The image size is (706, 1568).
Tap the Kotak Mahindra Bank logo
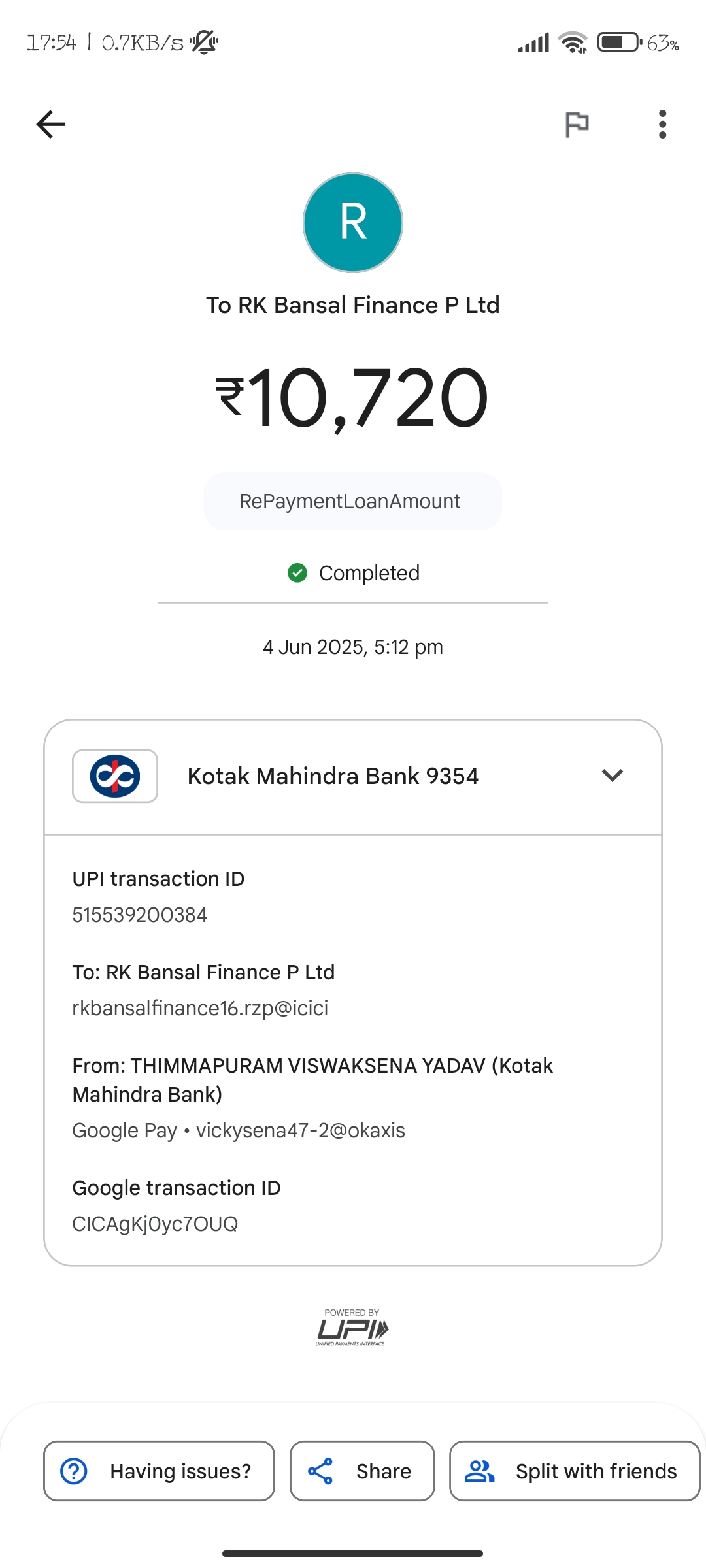click(115, 776)
